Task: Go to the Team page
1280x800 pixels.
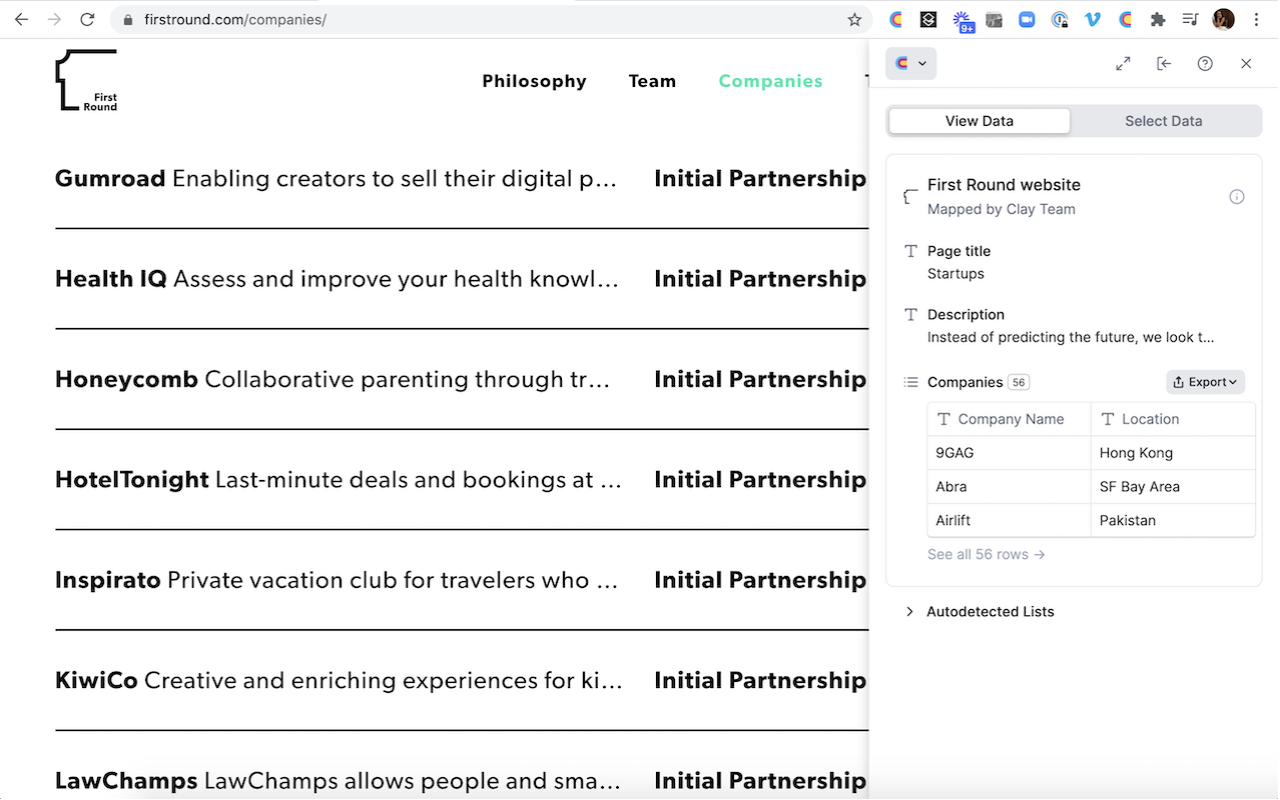Action: tap(652, 81)
